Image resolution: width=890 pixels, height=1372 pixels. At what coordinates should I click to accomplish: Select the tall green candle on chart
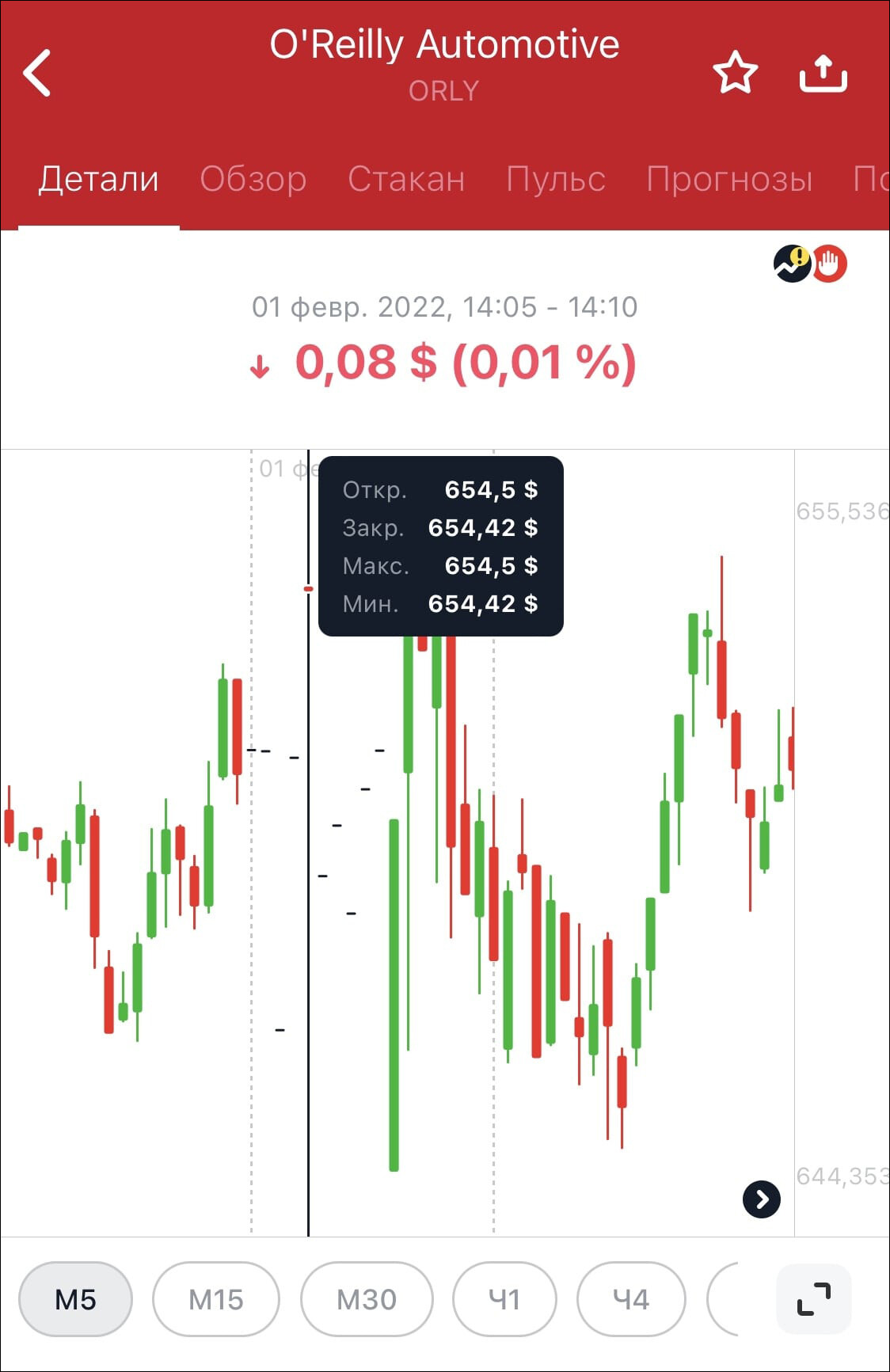point(394,994)
